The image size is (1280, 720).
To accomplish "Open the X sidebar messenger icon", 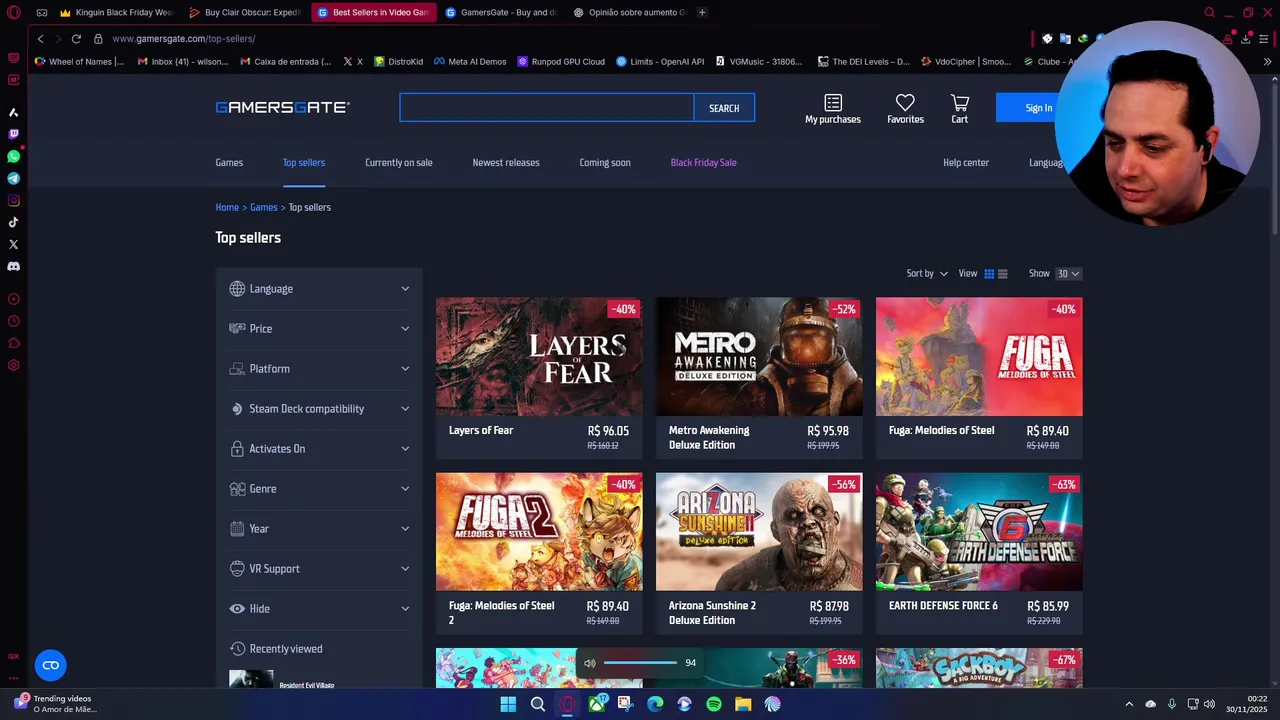I will click(x=13, y=244).
